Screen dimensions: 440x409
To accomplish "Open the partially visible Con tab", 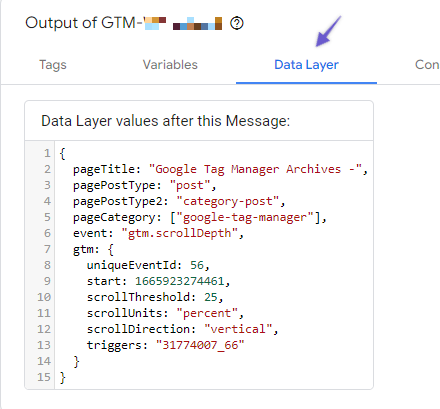I will [427, 65].
